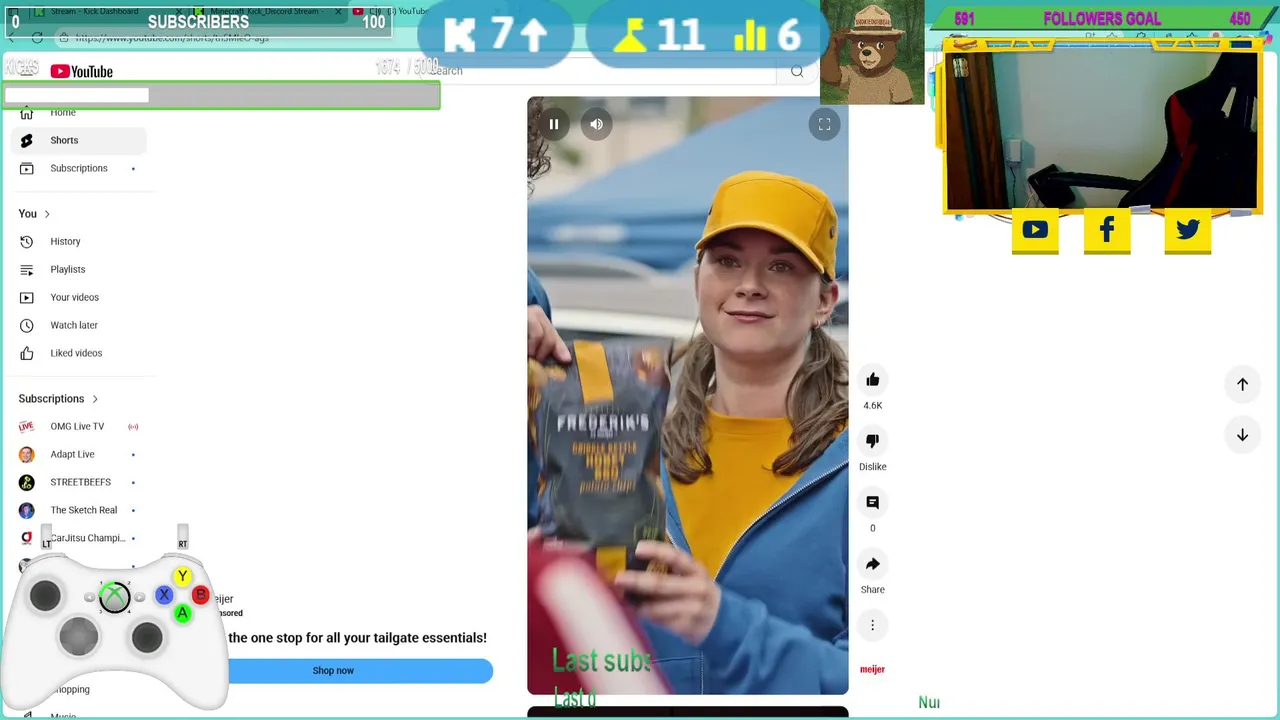The width and height of the screenshot is (1280, 720).
Task: Open the Short's comments
Action: click(x=872, y=502)
